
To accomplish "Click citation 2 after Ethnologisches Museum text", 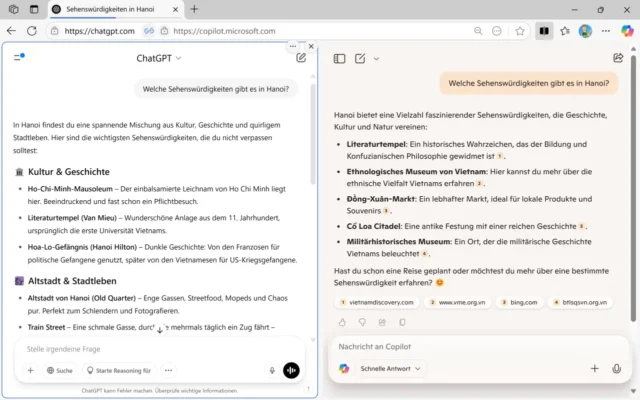I will [x=479, y=184].
